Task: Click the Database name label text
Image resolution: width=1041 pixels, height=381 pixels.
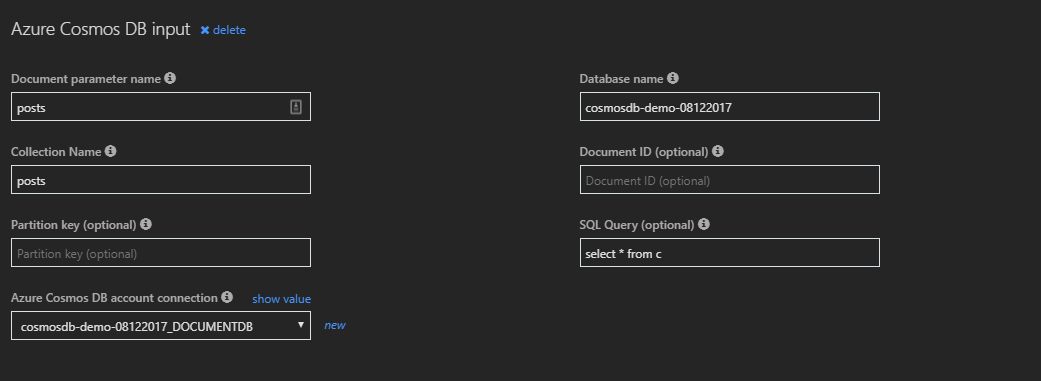Action: 621,79
